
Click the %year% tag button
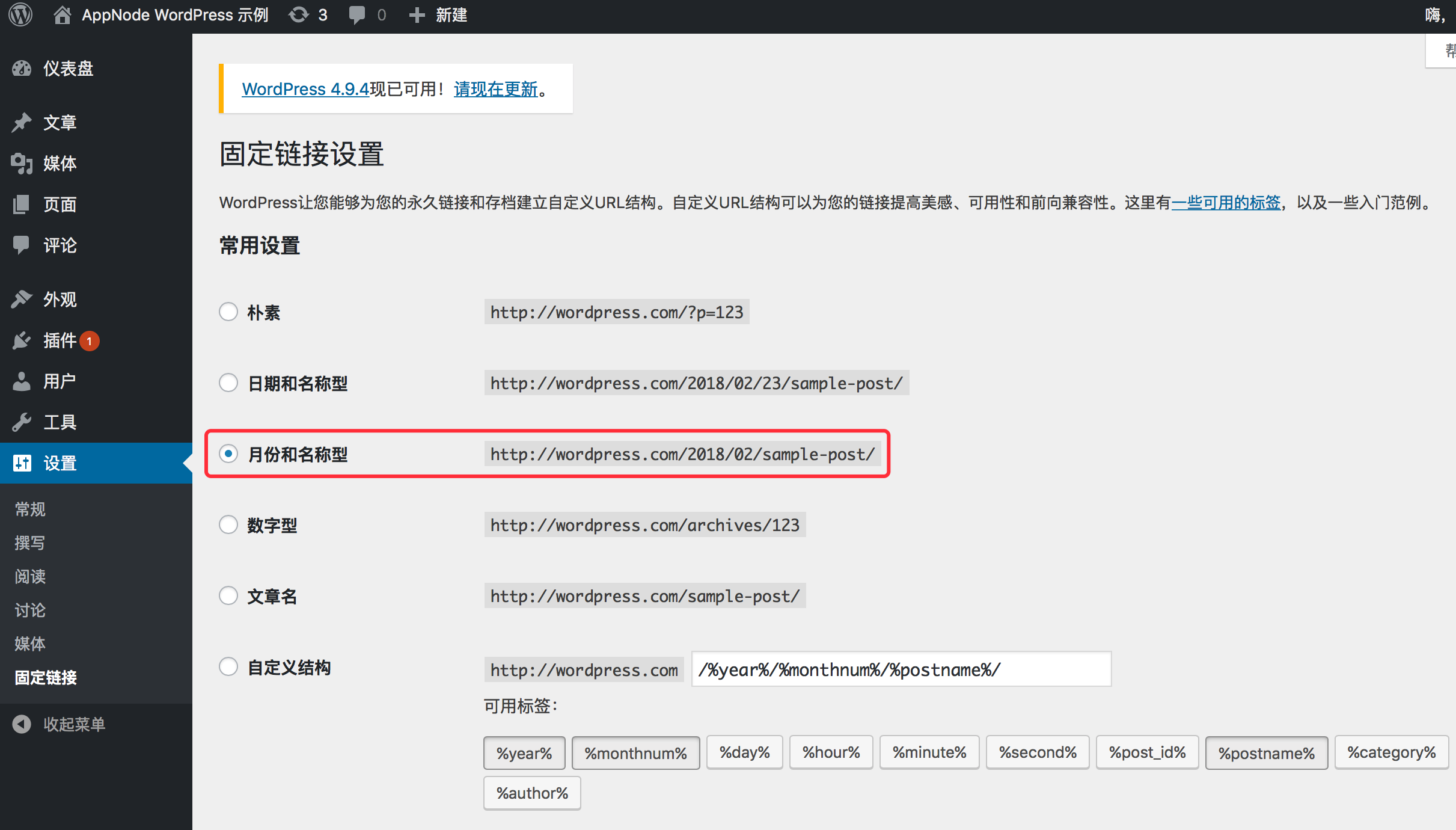pyautogui.click(x=524, y=753)
